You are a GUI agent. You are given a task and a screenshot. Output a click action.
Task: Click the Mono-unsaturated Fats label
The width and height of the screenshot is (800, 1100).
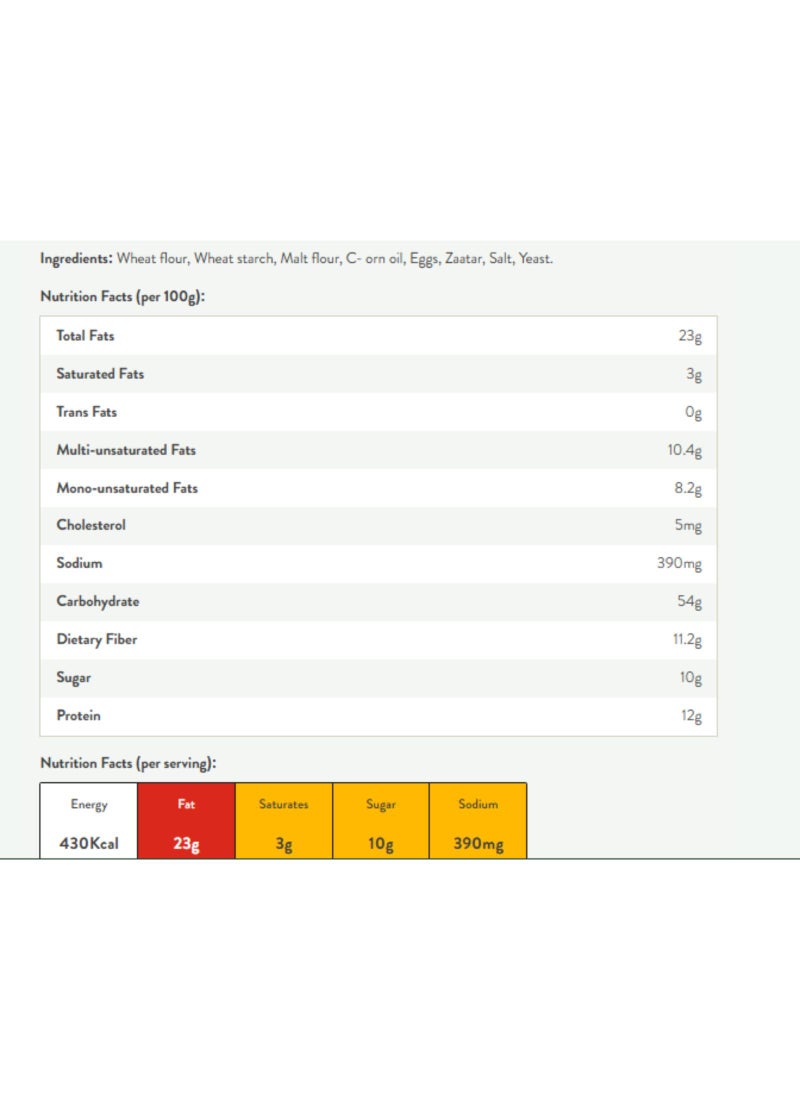tap(127, 488)
